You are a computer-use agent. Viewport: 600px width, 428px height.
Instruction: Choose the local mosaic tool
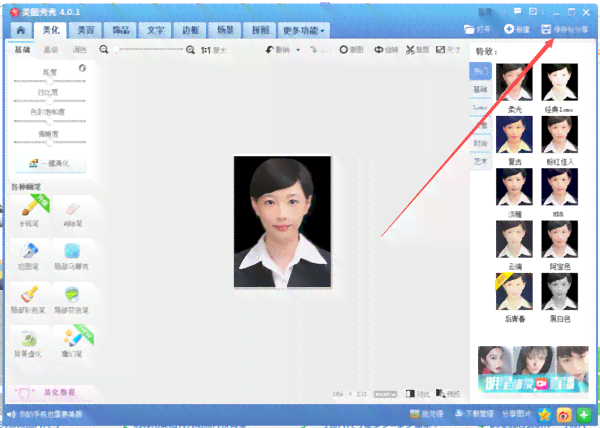click(x=72, y=257)
